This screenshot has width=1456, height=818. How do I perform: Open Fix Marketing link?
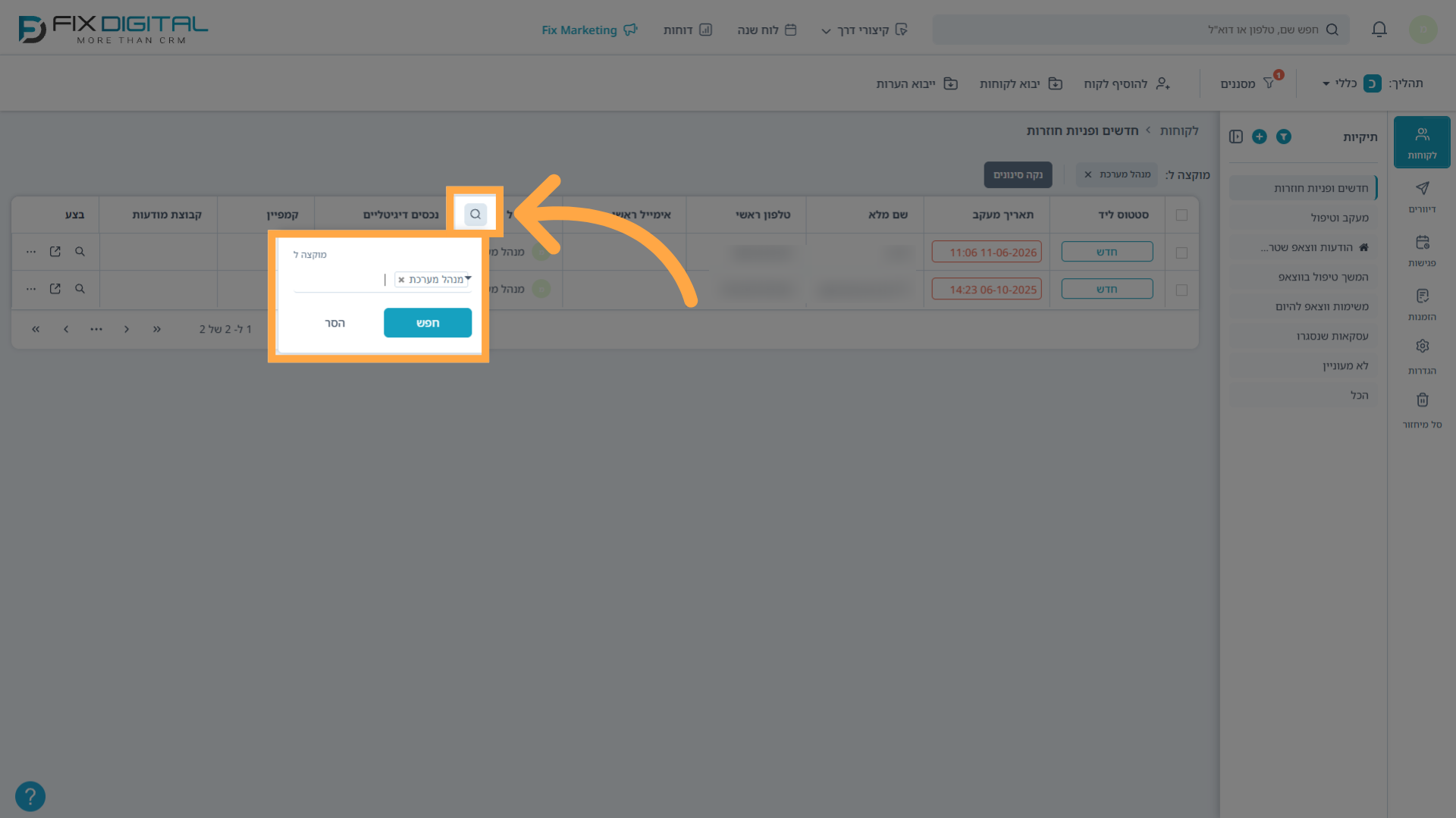(x=589, y=30)
